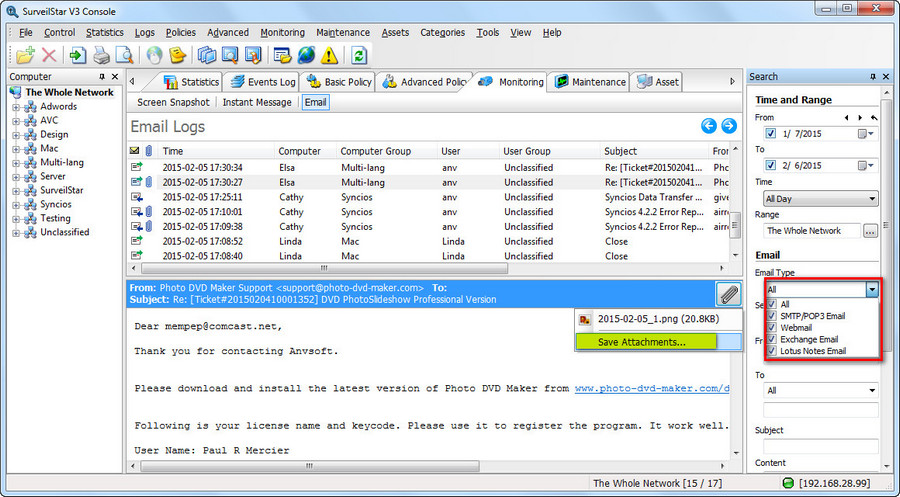This screenshot has height=497, width=900.
Task: Collapse the Email Type dropdown arrow
Action: tap(872, 289)
